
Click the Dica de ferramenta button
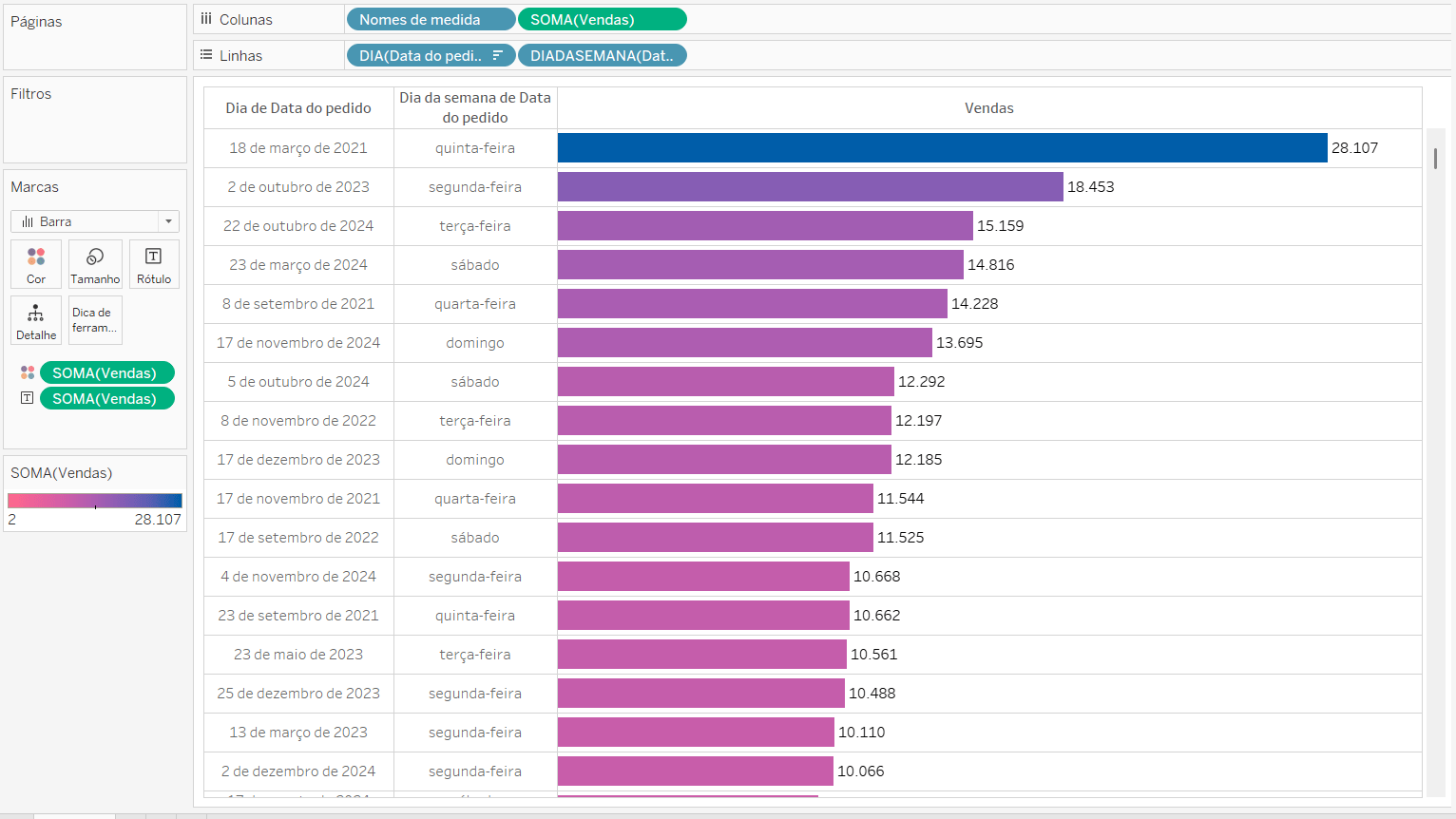95,320
